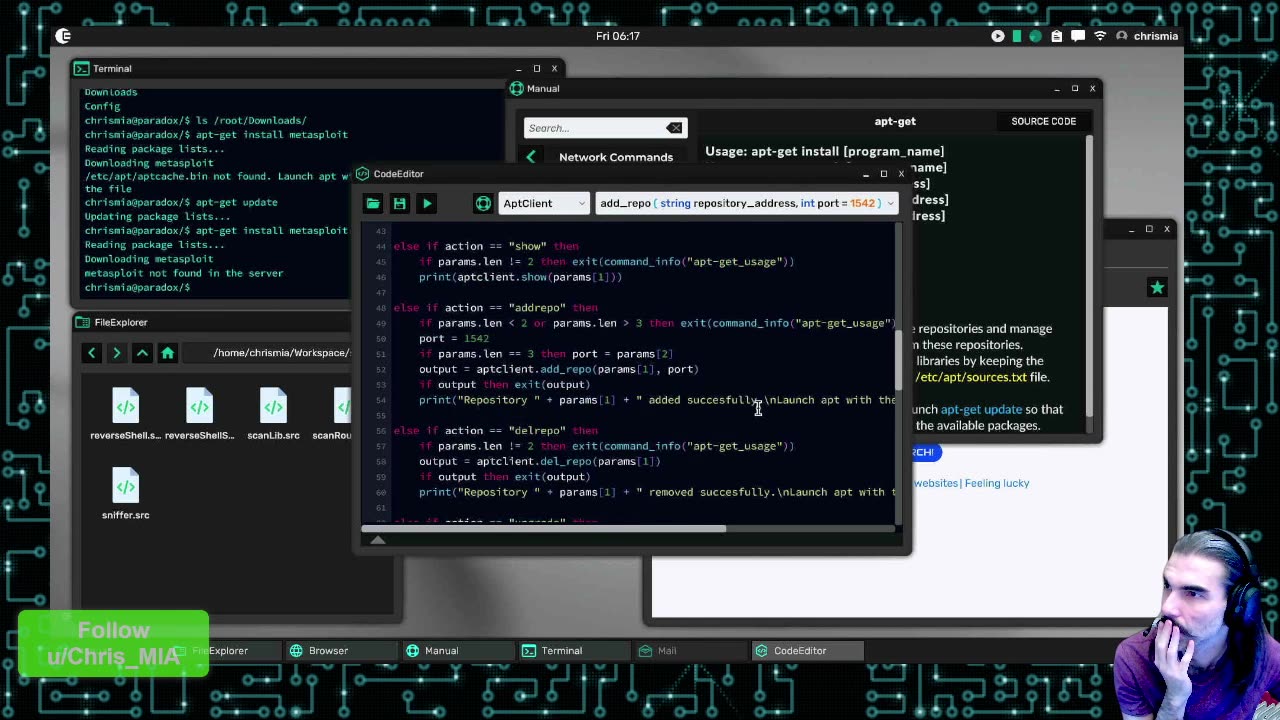Go back in Manual navigation
This screenshot has width=1280, height=720.
coord(531,157)
